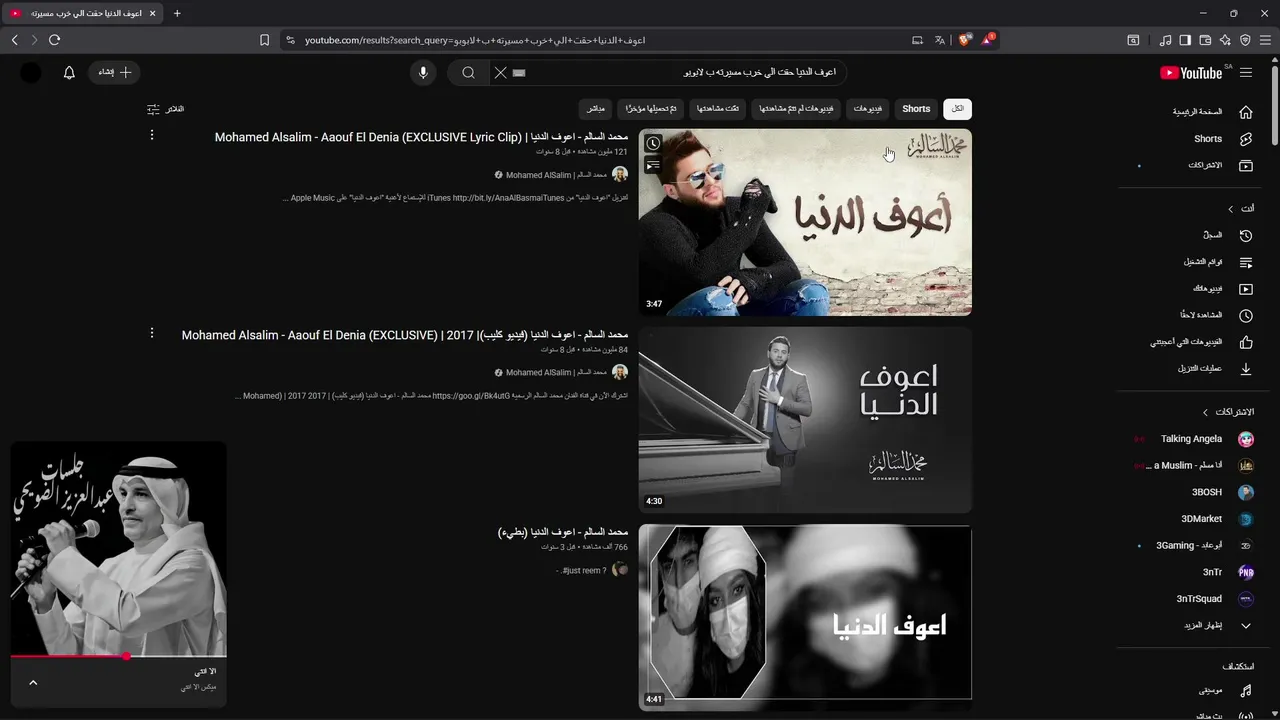1280x720 pixels.
Task: Go back in browser history
Action: 14,40
